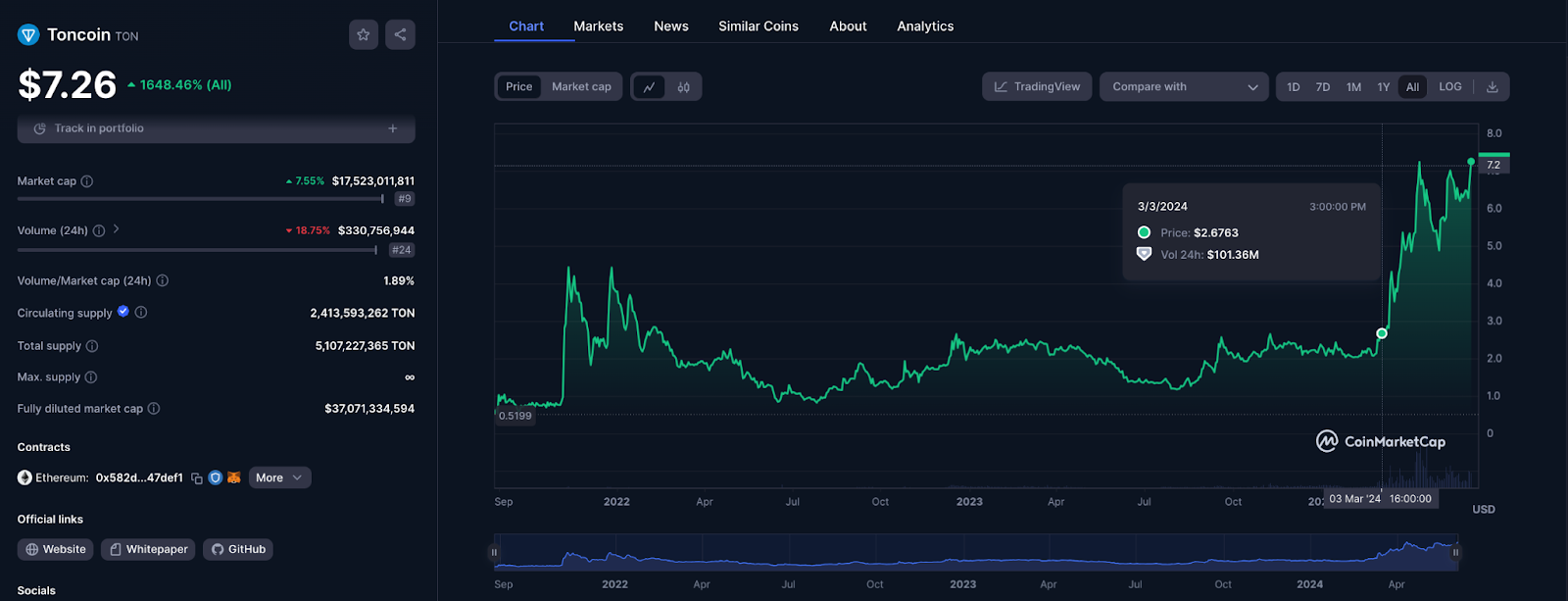This screenshot has height=601, width=1568.
Task: Click the Ethereum contract address 0x582d...47def1
Action: 139,478
